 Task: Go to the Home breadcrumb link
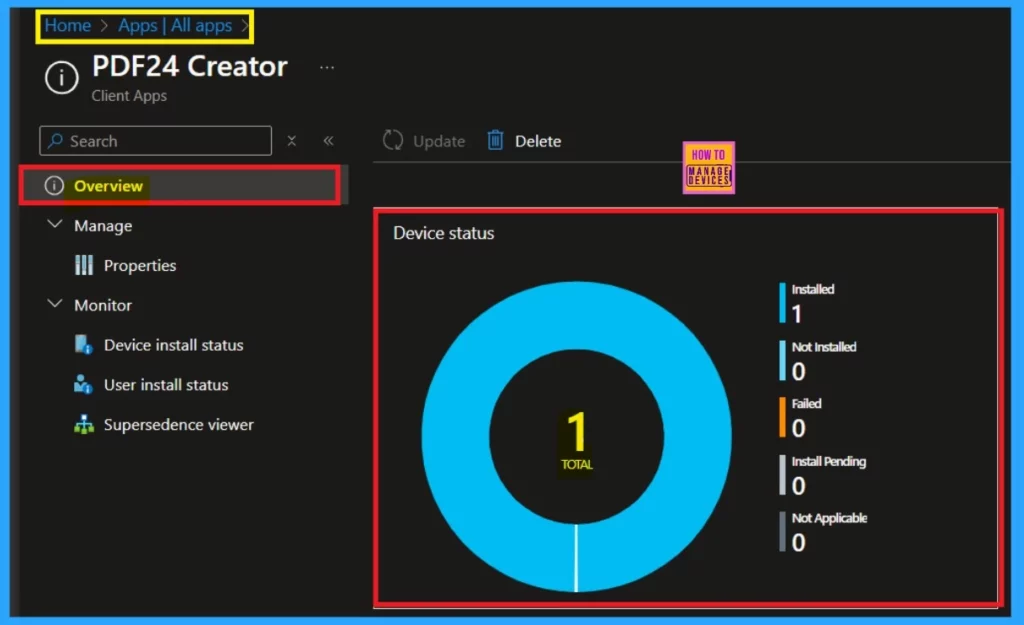(67, 25)
